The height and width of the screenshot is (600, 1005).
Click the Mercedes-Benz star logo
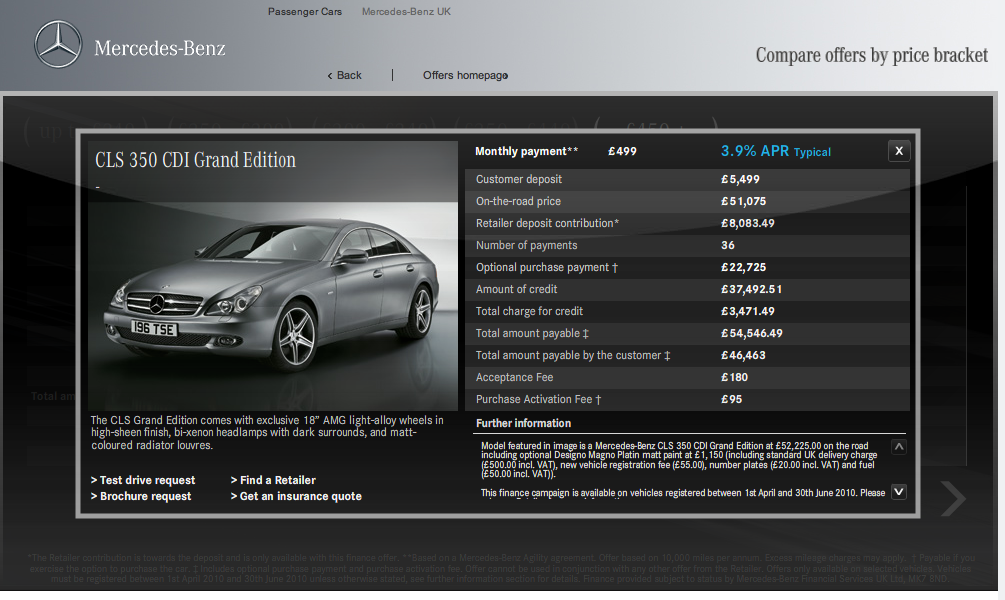point(58,44)
